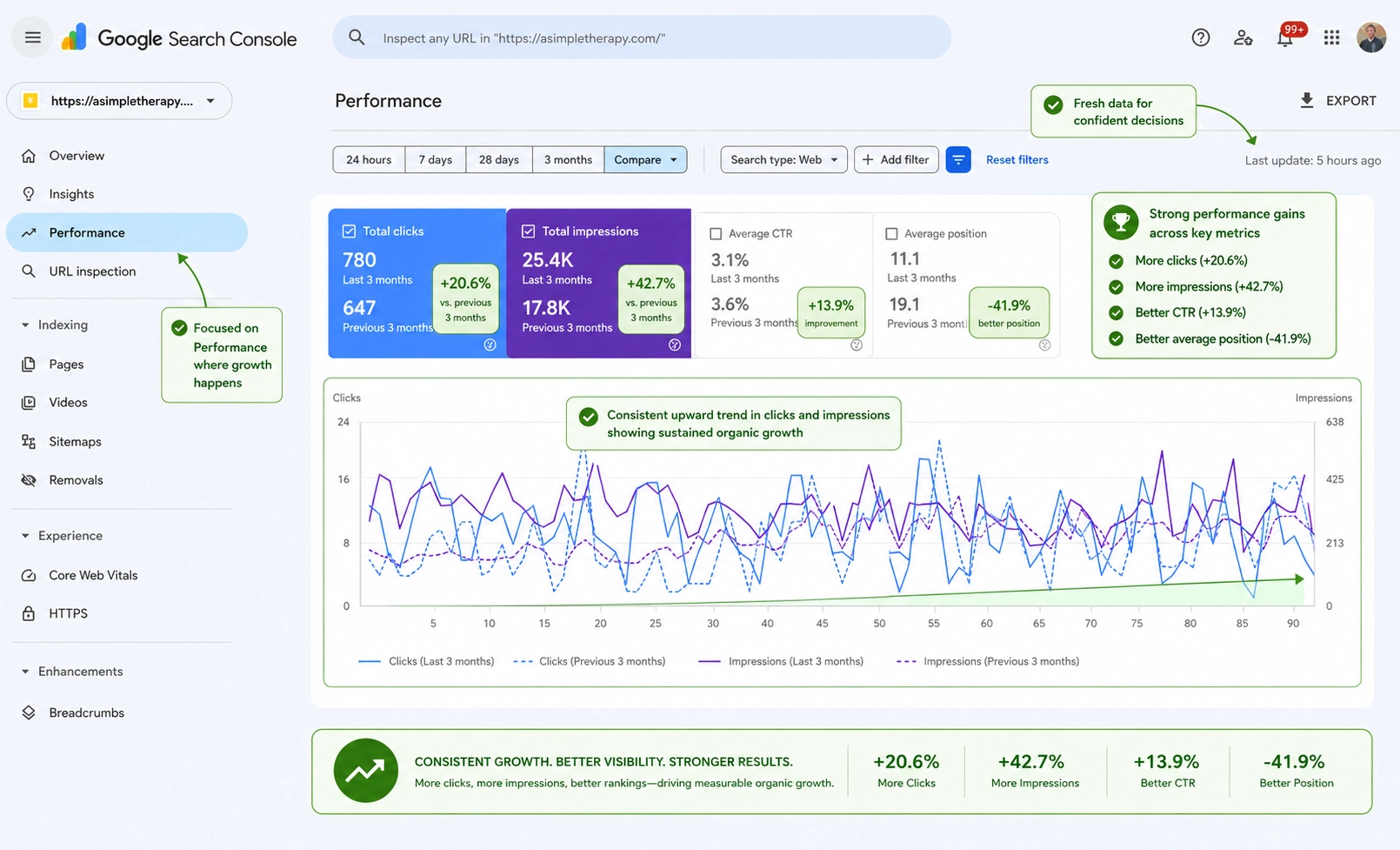
Task: Open the Search type: Web dropdown
Action: (783, 159)
